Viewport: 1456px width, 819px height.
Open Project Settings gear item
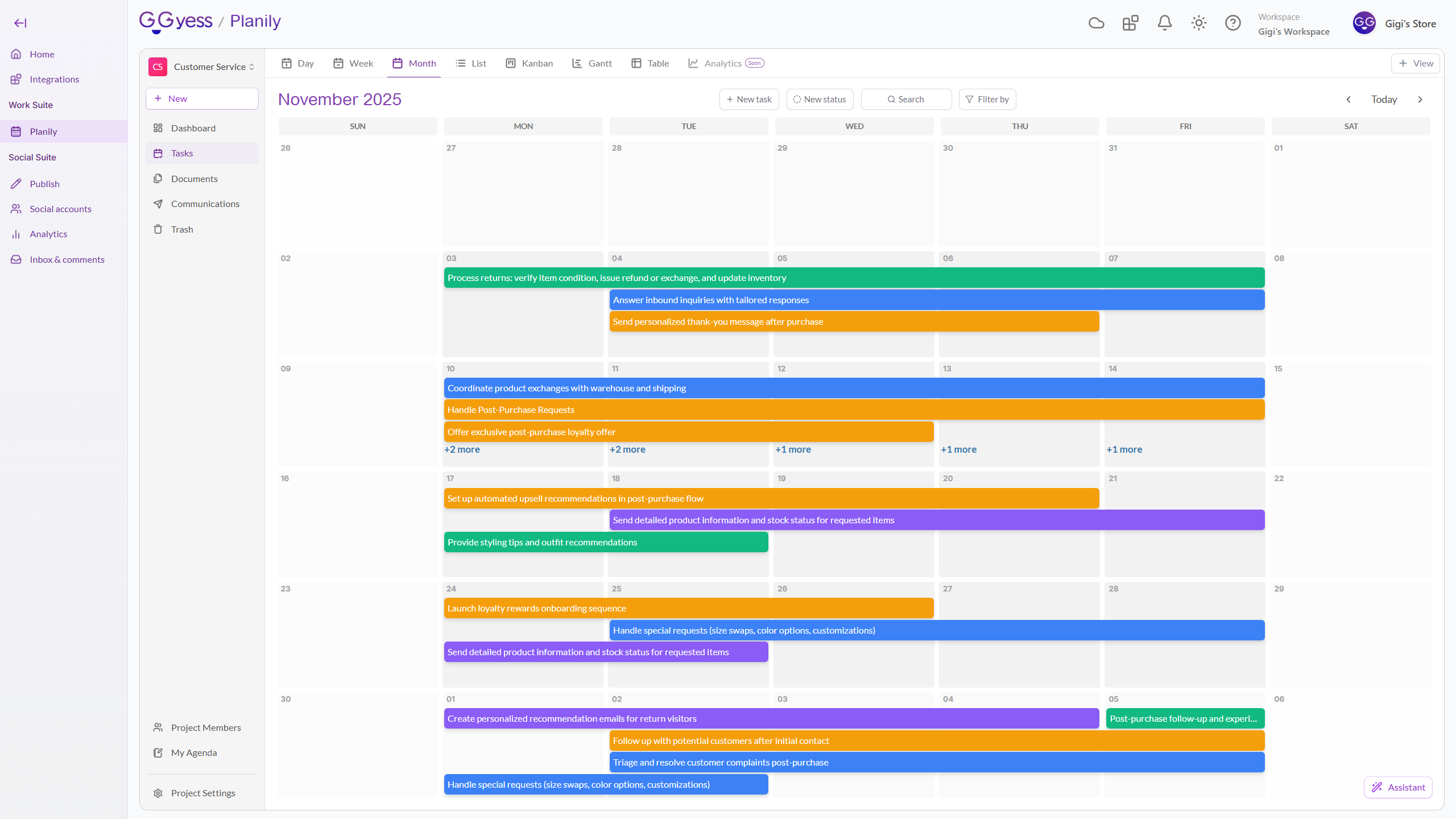click(x=202, y=793)
